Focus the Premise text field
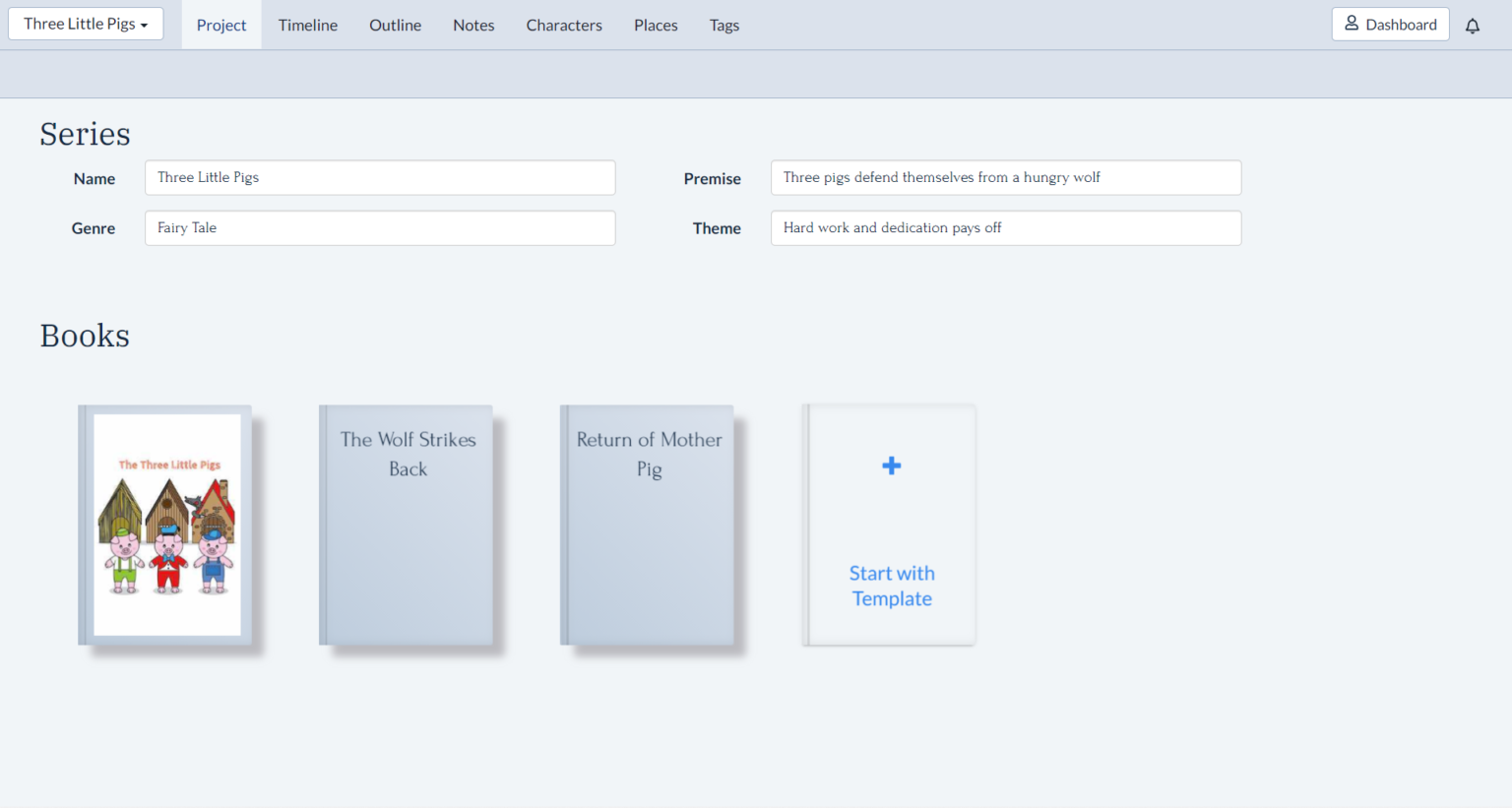The width and height of the screenshot is (1512, 808). pos(1005,178)
